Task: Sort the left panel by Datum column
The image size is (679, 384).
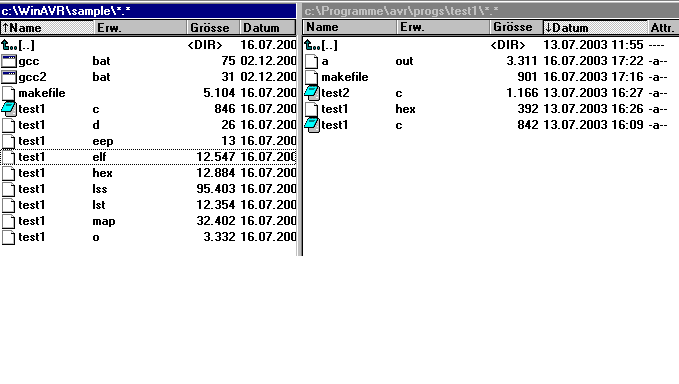Action: pyautogui.click(x=268, y=28)
